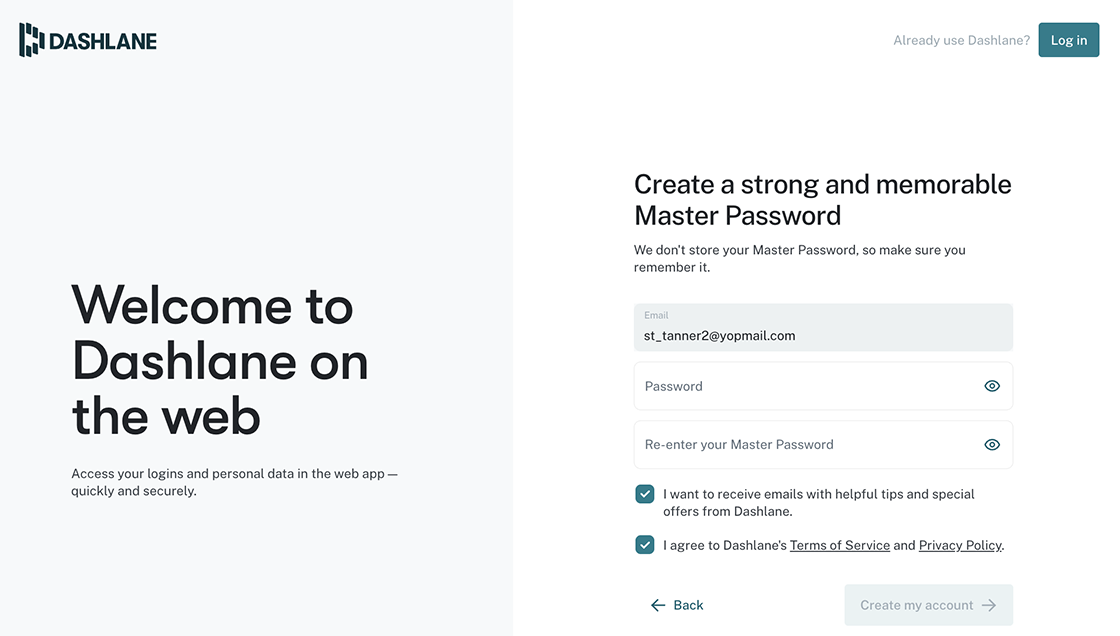Click the arrow on Create my account
Image resolution: width=1120 pixels, height=636 pixels.
989,605
